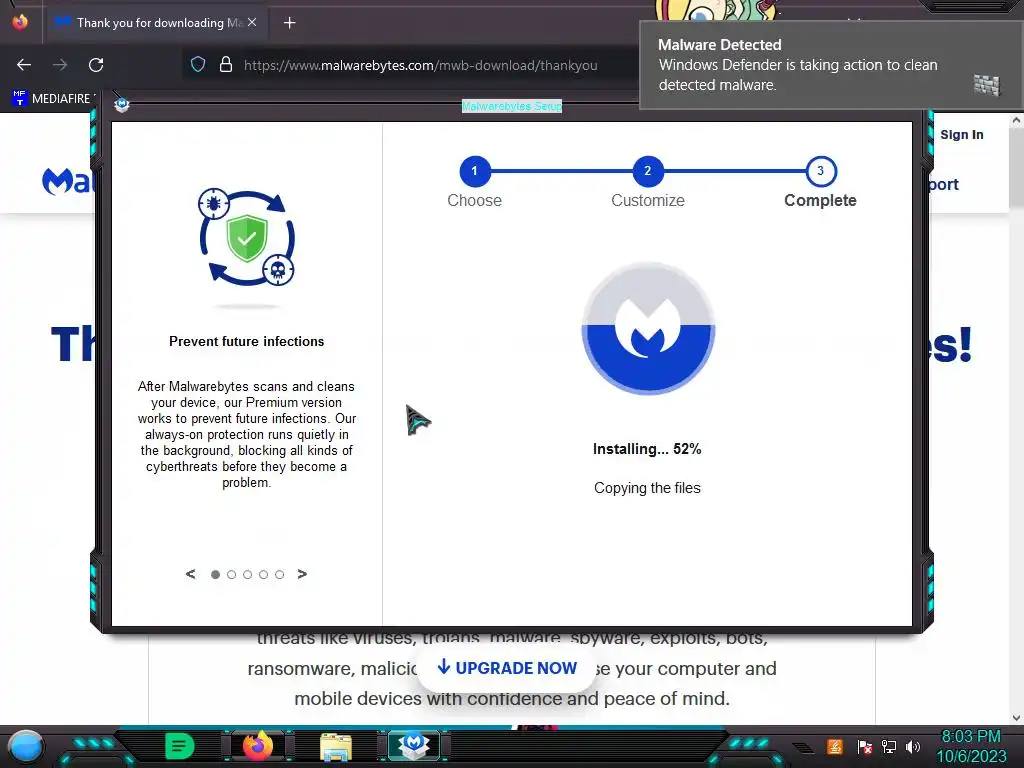Open tracking protection shield icon
Screen dimensions: 1024x768
click(x=198, y=64)
